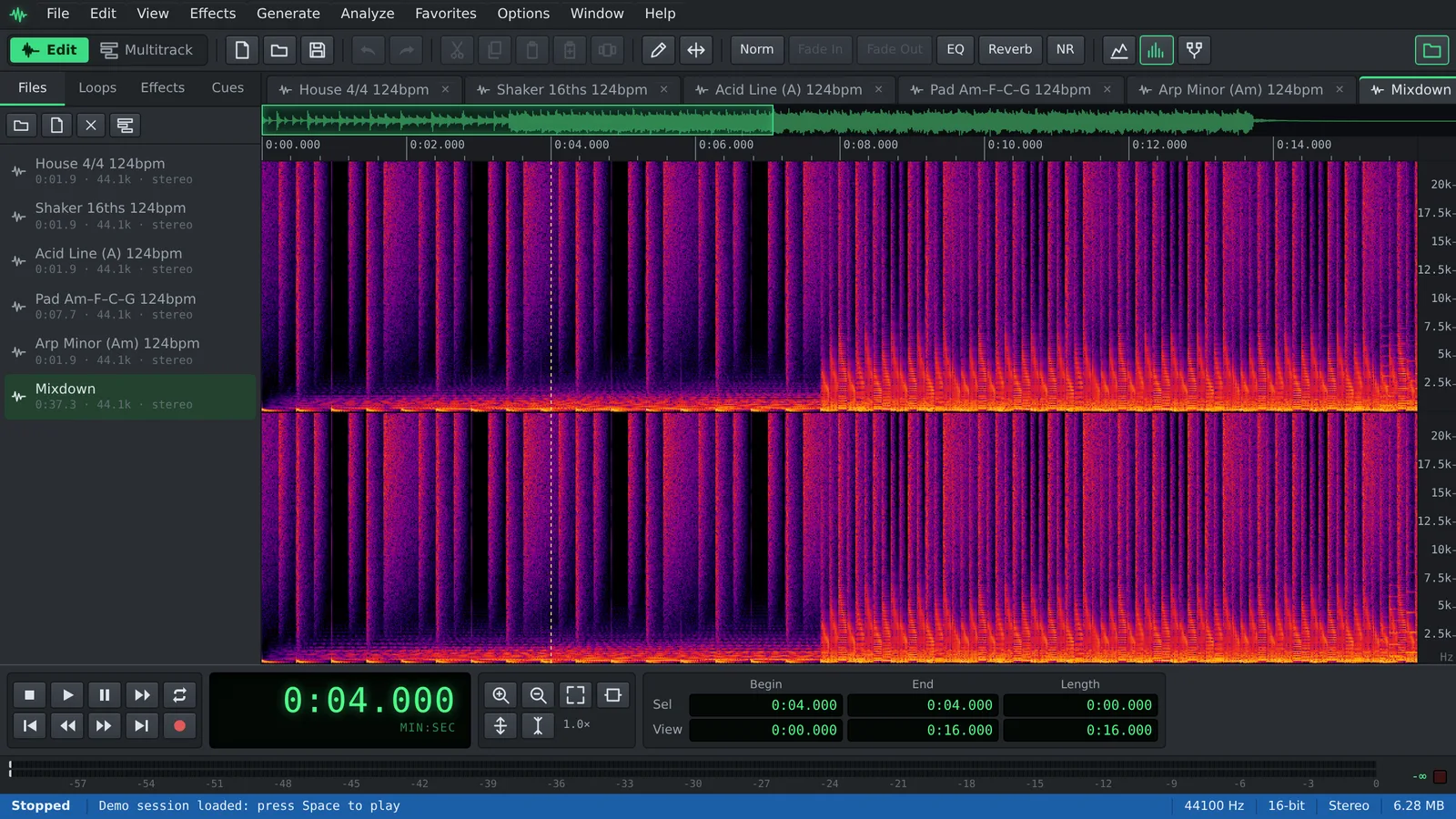Create a new file from toolbar
1456x819 pixels.
[242, 50]
